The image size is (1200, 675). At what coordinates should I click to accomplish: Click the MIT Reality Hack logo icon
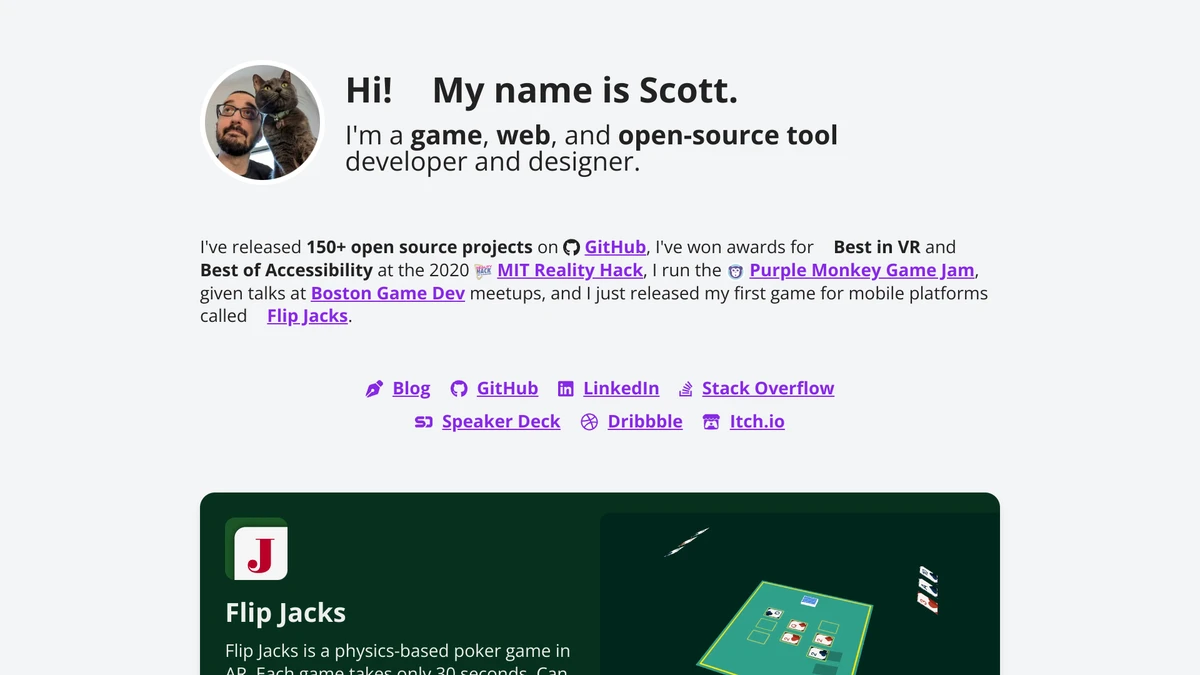click(483, 271)
